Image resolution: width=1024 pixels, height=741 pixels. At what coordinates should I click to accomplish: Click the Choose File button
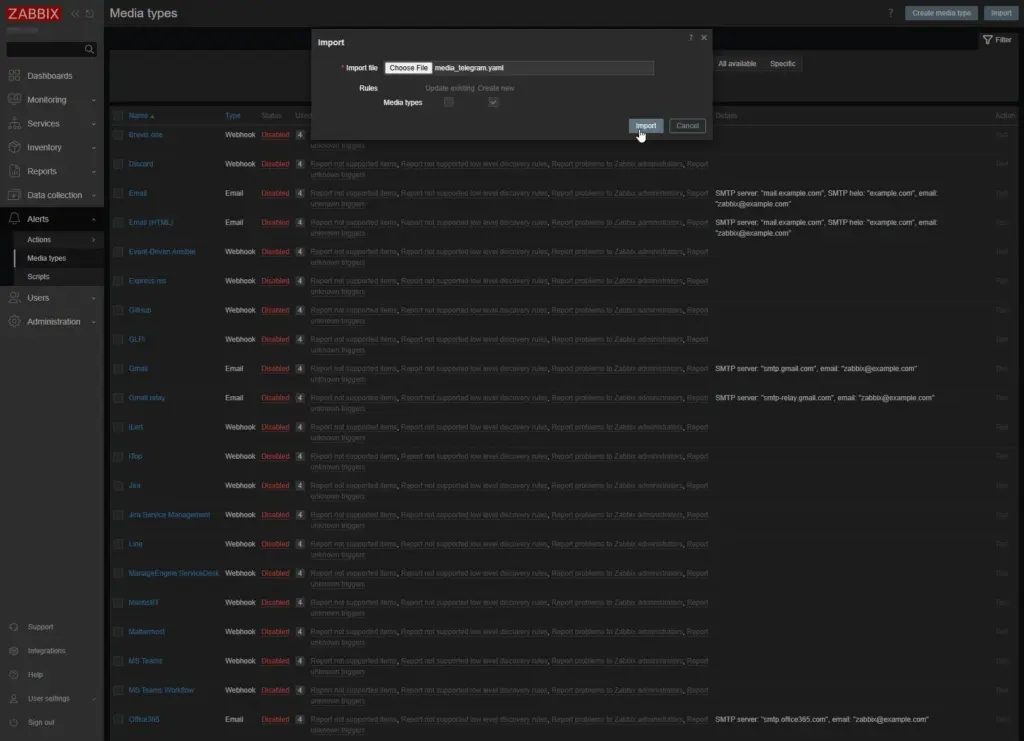coord(408,68)
